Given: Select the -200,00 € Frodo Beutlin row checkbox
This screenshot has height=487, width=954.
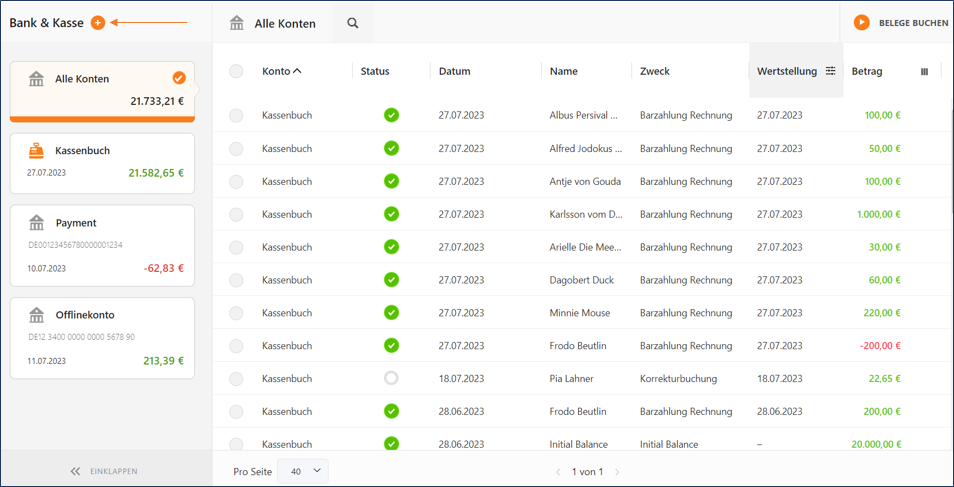Looking at the screenshot, I should [236, 345].
